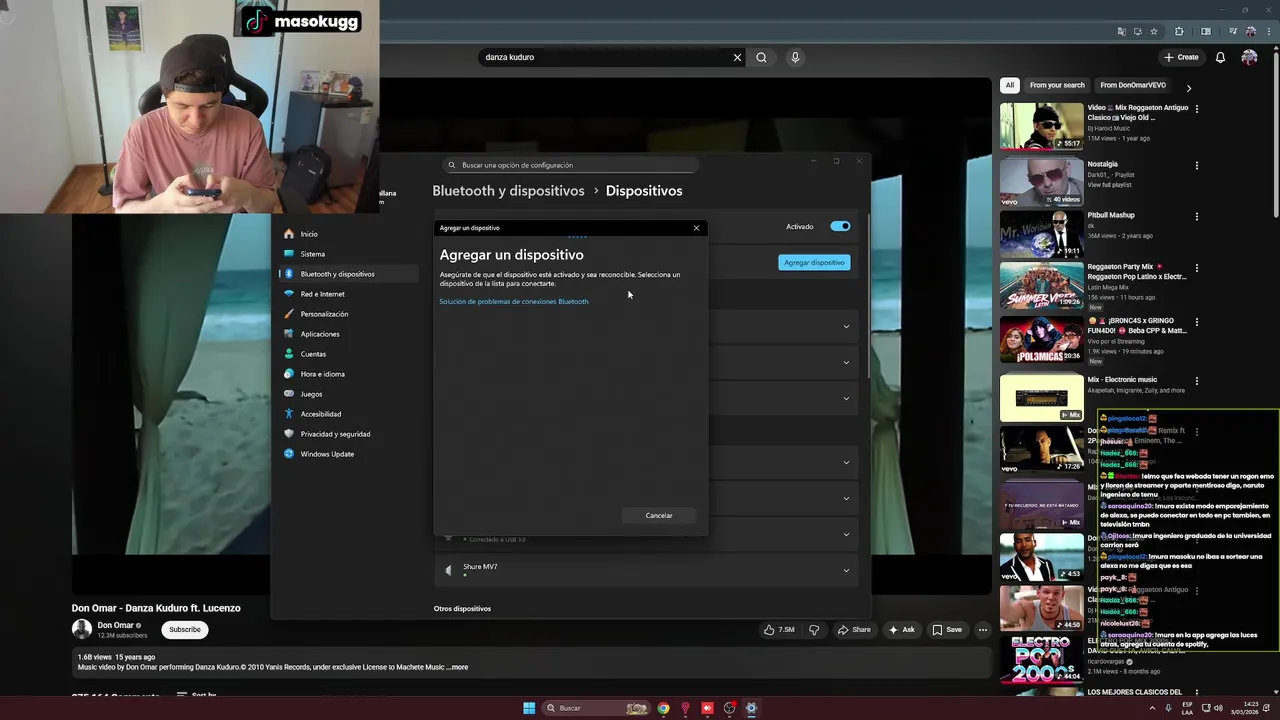Open Solución de problemas de conexiones Bluetooth

click(514, 301)
